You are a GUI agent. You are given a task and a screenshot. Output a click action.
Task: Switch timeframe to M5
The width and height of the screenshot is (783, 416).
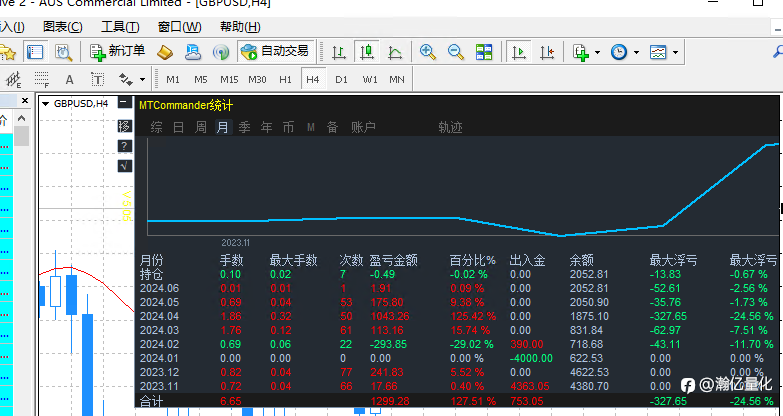(201, 79)
